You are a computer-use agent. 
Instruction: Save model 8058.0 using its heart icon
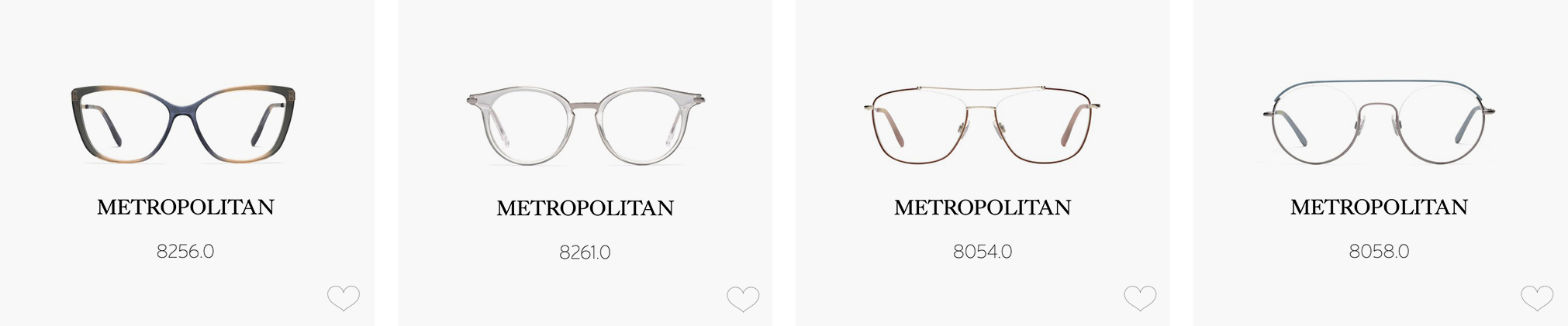click(x=1537, y=298)
